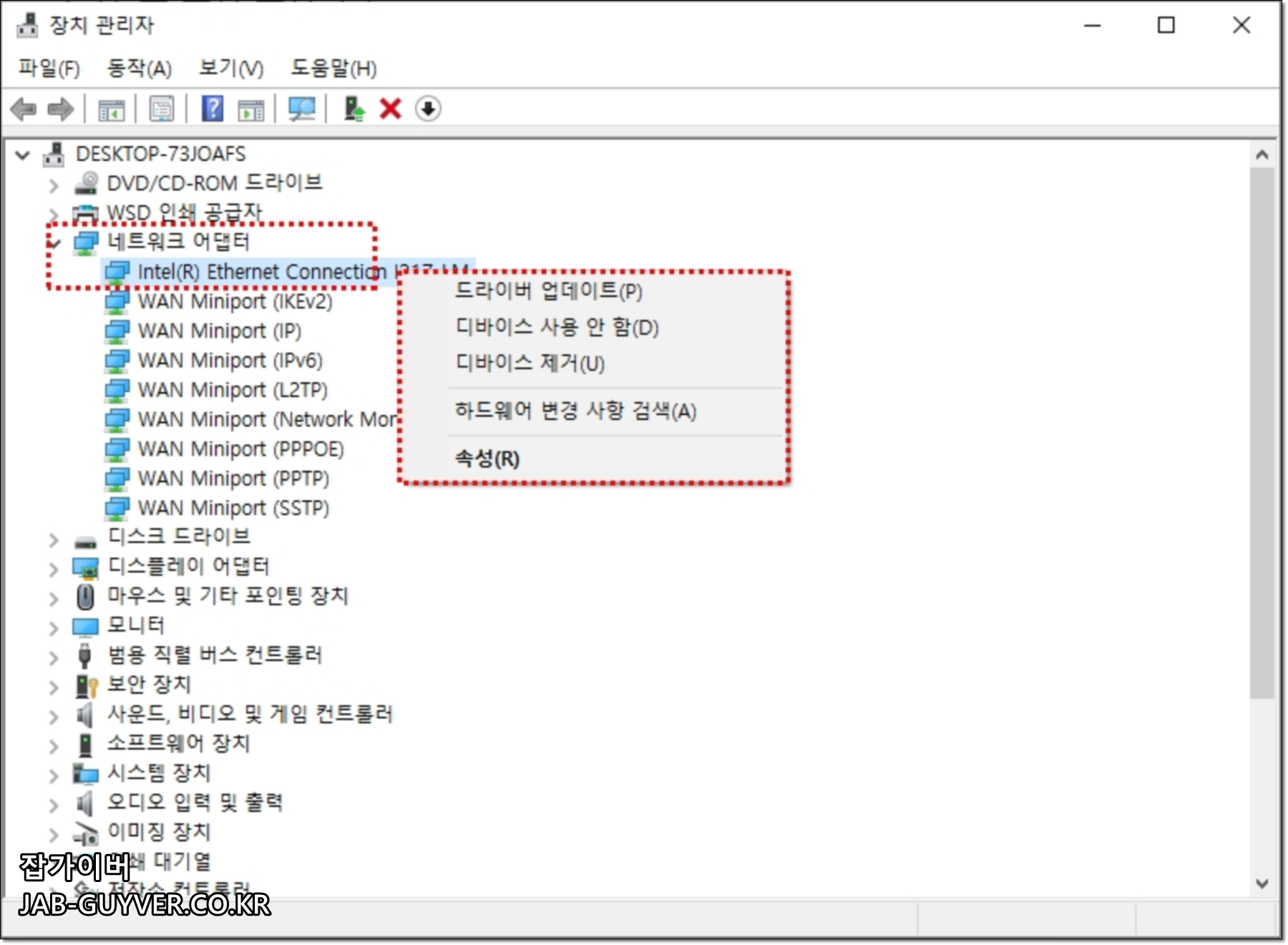Expand the 디스크 드라이브 category
Image resolution: width=1288 pixels, height=945 pixels.
point(54,541)
